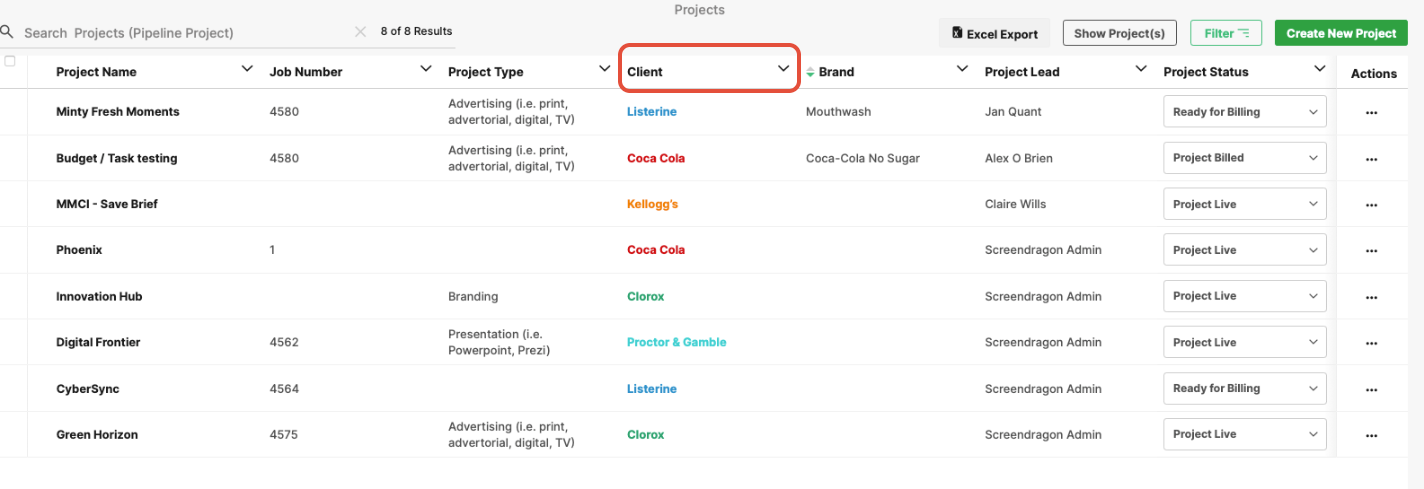Screen dimensions: 1424x489
Task: Open status dropdown for Minty Fresh Moments
Action: [1245, 112]
